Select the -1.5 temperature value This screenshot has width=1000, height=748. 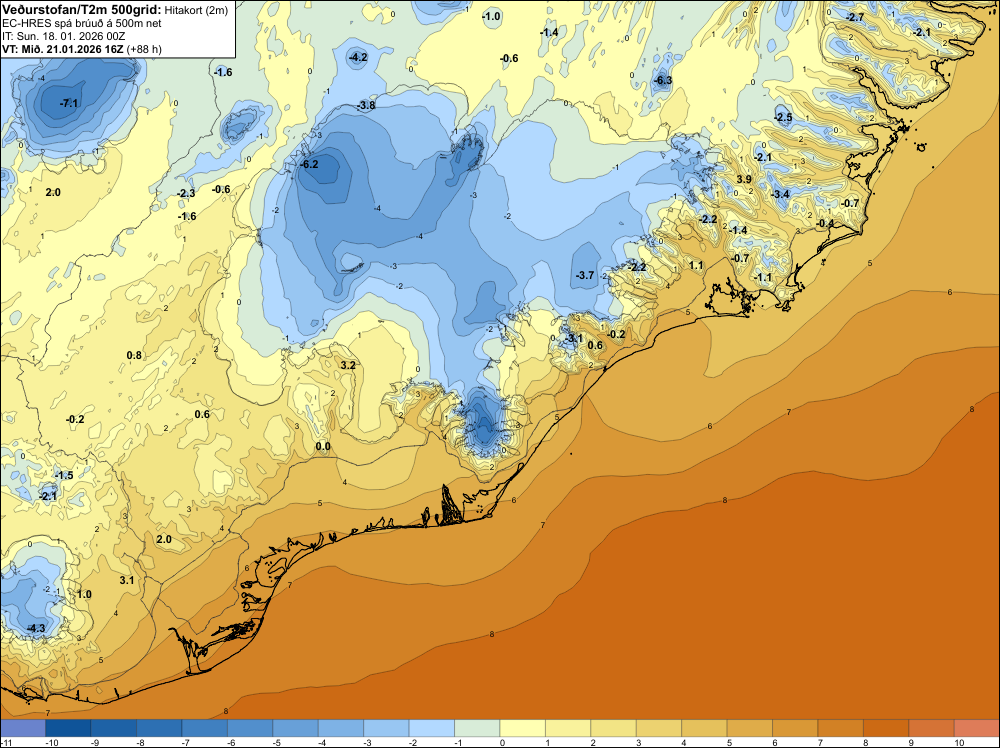(x=64, y=476)
